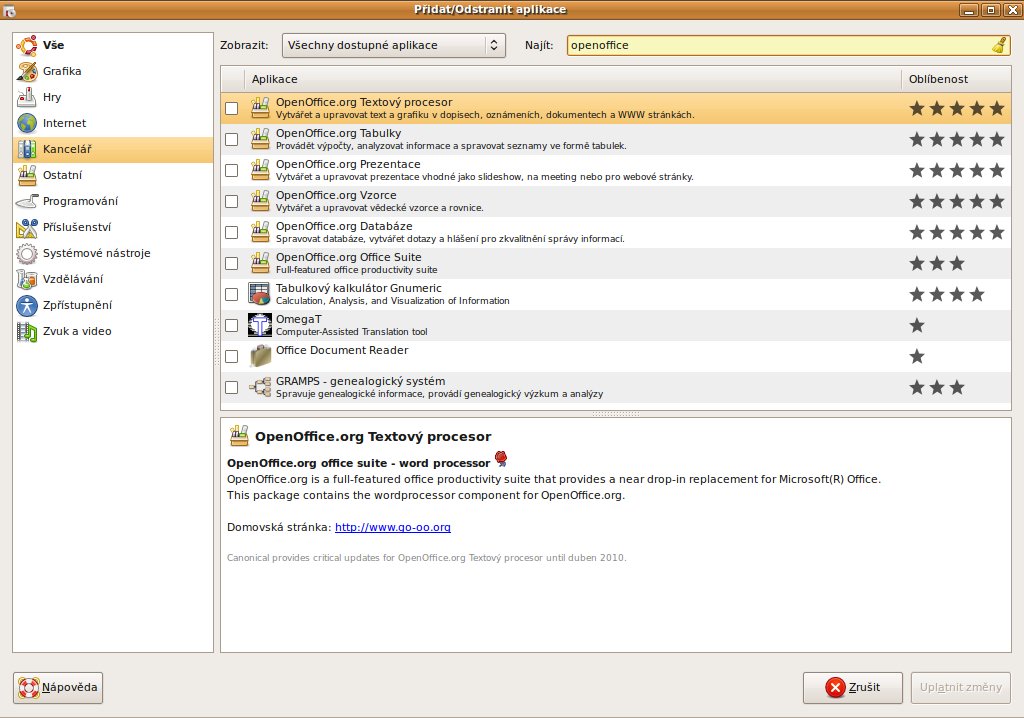Check the OpenOffice.org Vzorce checkbox
Image resolution: width=1024 pixels, height=718 pixels.
(232, 201)
